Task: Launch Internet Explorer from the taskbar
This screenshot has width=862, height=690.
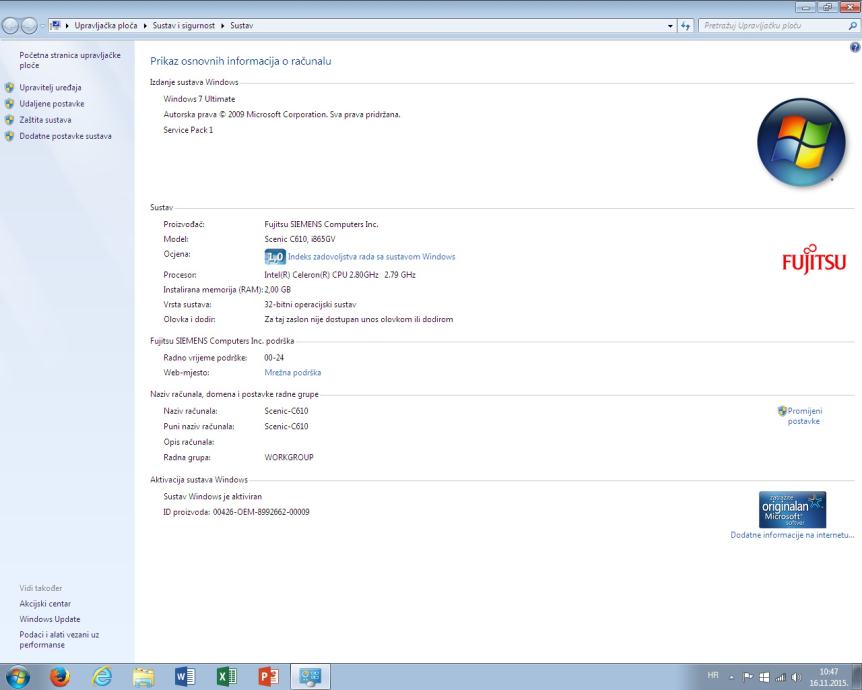Action: (x=102, y=675)
